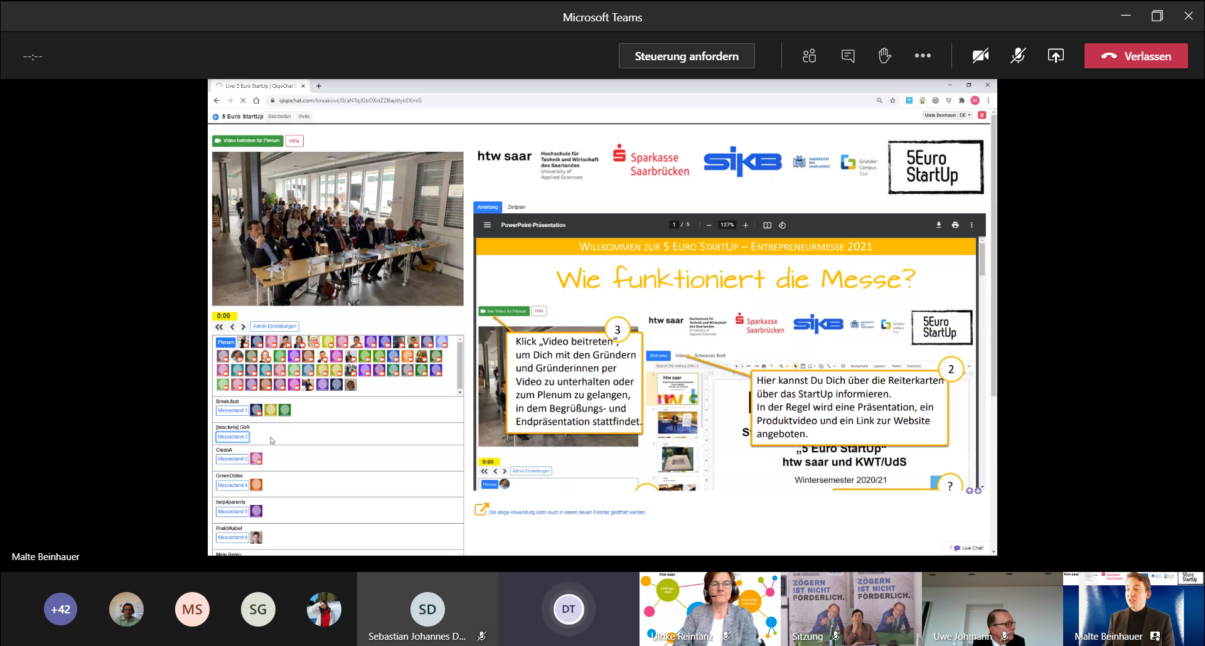Open the more actions ellipsis menu
This screenshot has height=646, width=1205.
click(922, 56)
